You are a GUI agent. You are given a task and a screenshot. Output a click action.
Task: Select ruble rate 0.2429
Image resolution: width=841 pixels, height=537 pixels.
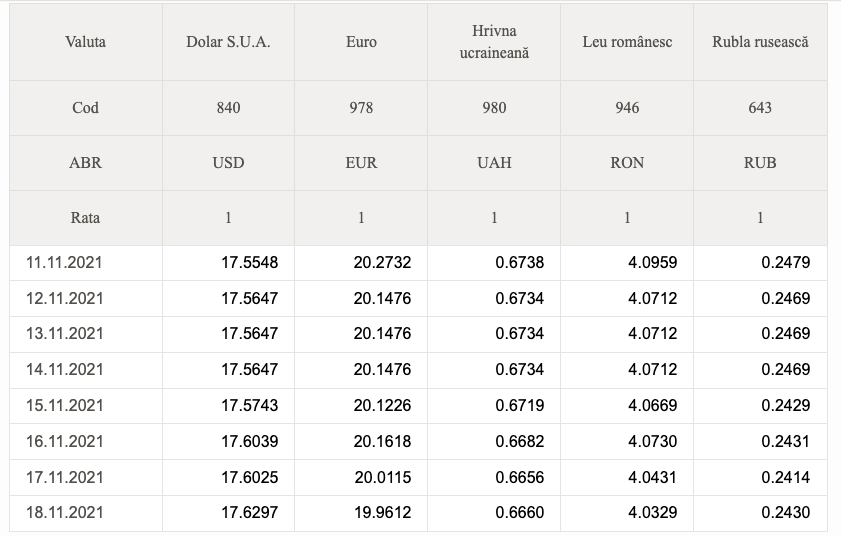[x=785, y=405]
